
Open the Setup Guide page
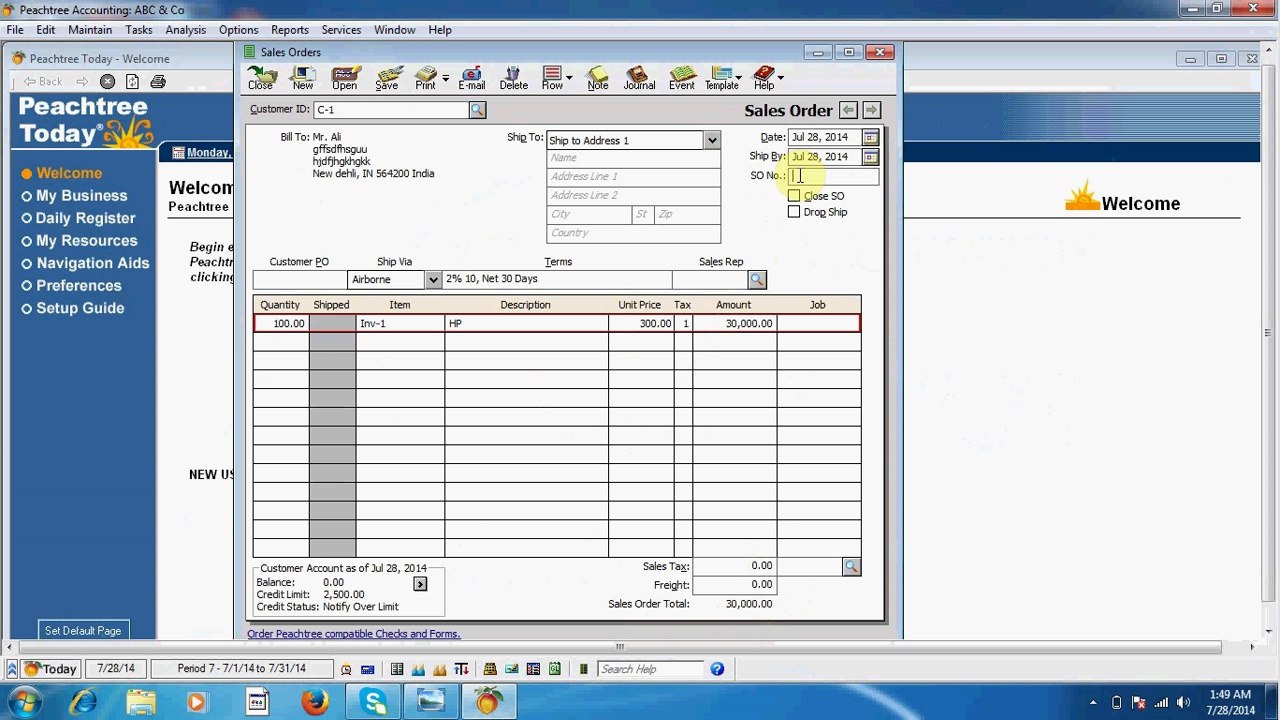[80, 308]
